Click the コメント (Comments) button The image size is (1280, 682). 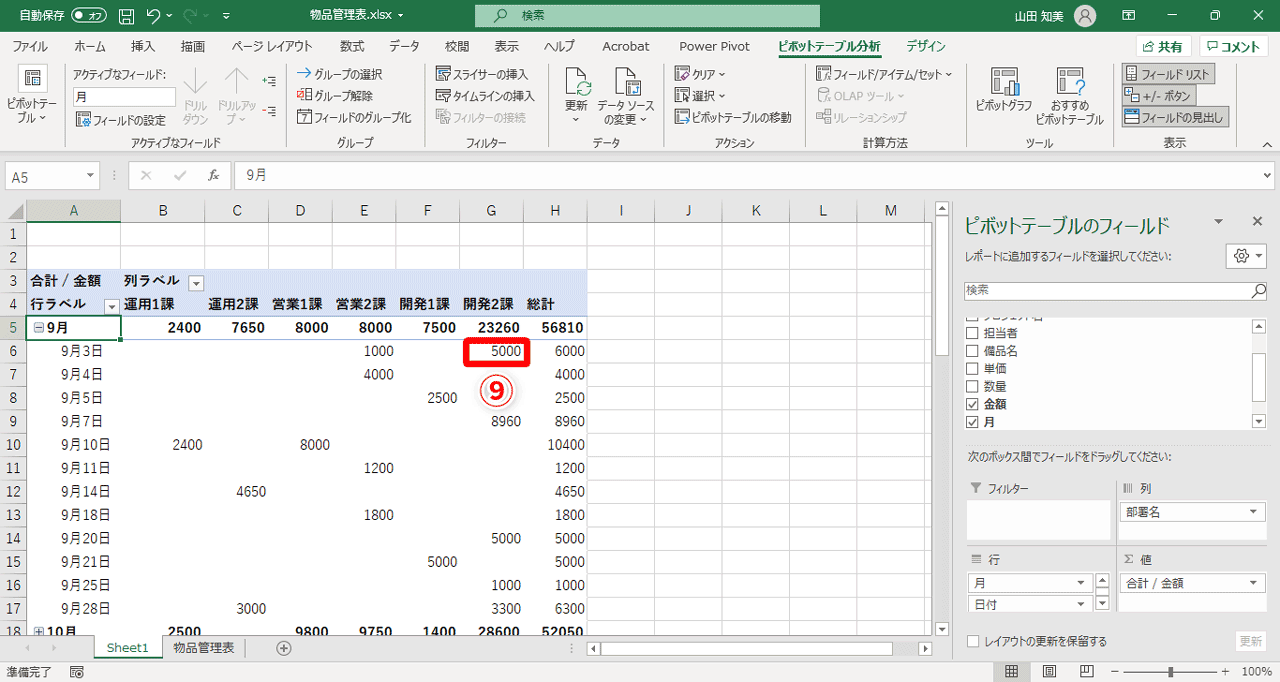[1234, 47]
